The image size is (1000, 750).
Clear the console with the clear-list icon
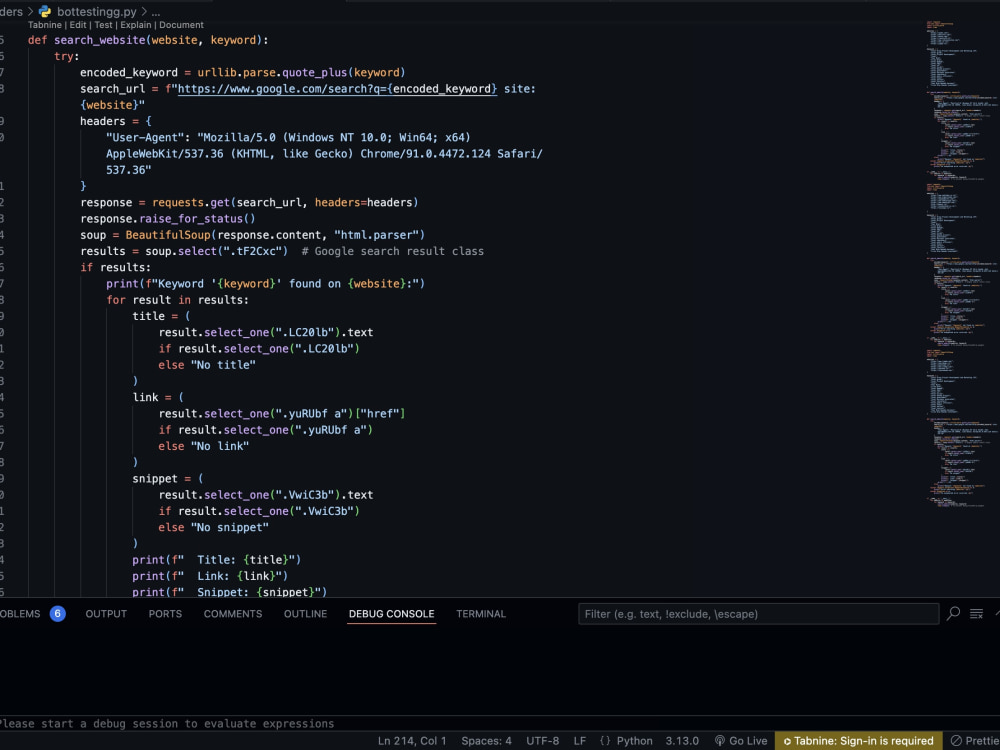976,614
